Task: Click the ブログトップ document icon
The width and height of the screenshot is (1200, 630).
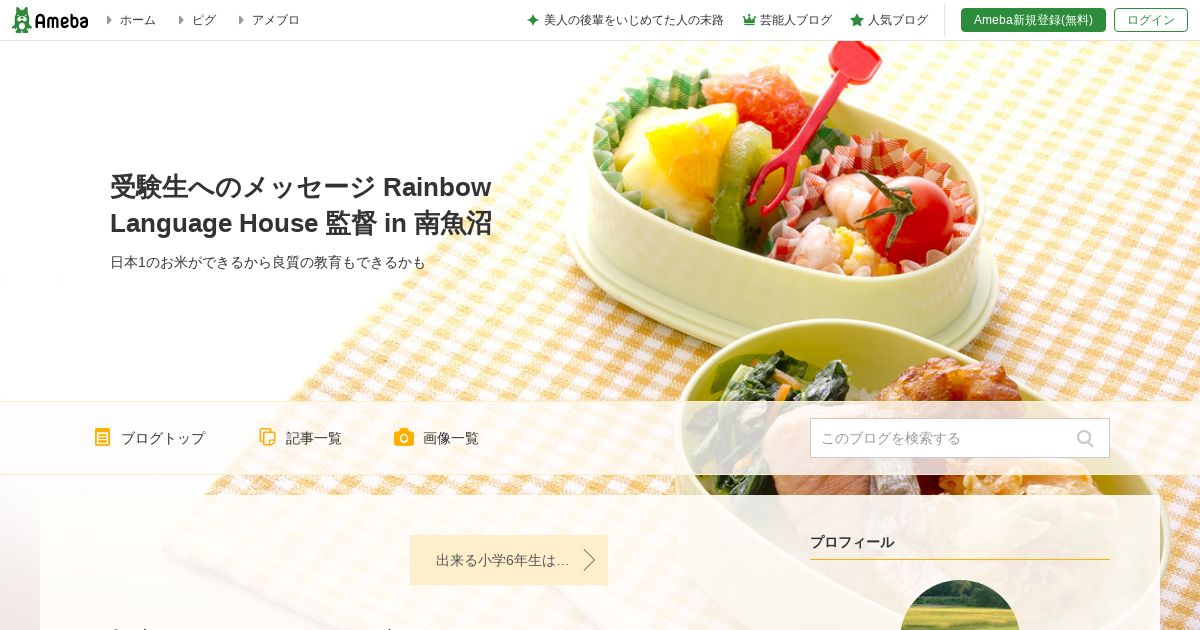Action: (x=102, y=437)
